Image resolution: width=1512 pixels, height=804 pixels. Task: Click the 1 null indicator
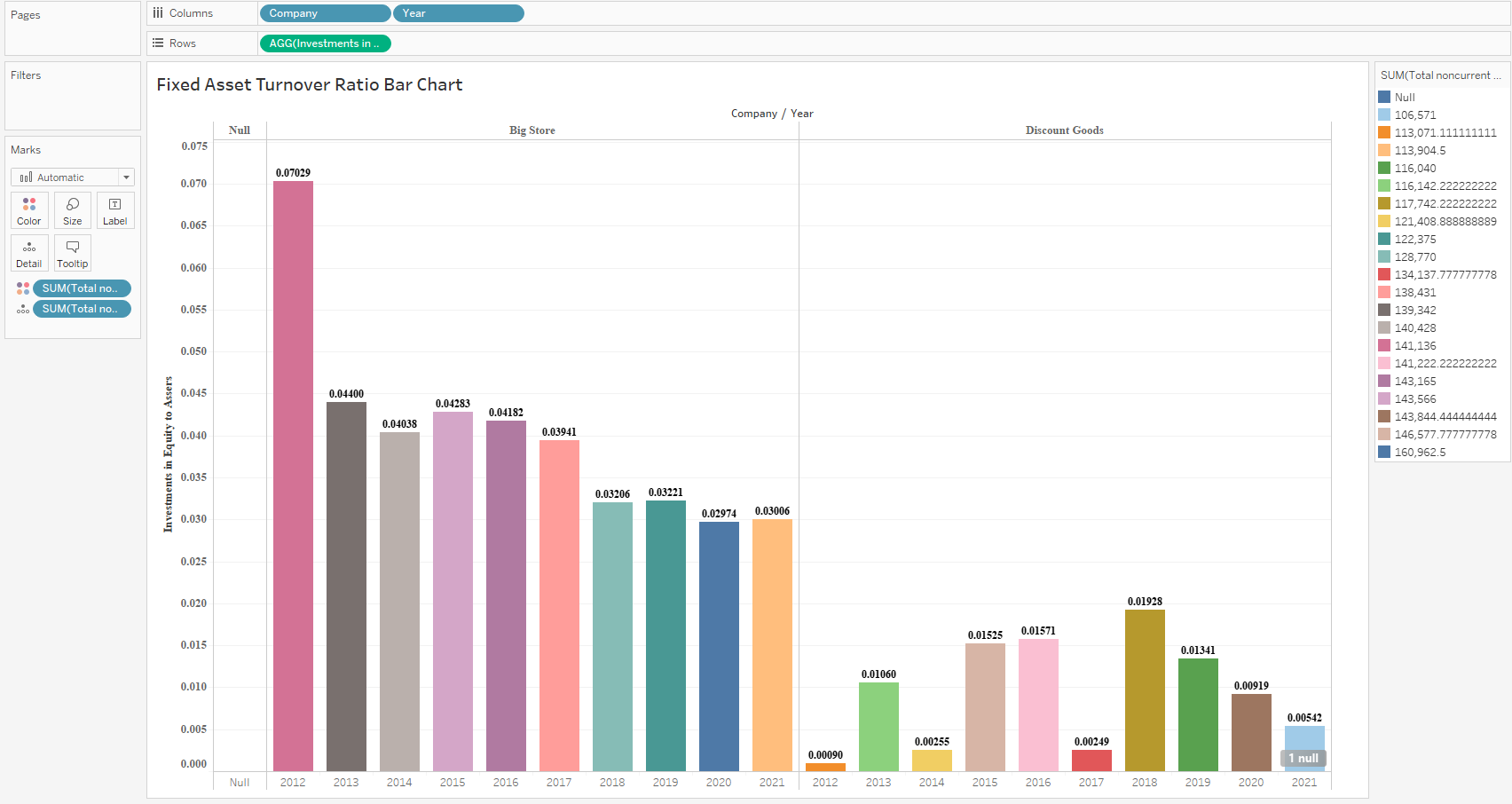coord(1303,758)
